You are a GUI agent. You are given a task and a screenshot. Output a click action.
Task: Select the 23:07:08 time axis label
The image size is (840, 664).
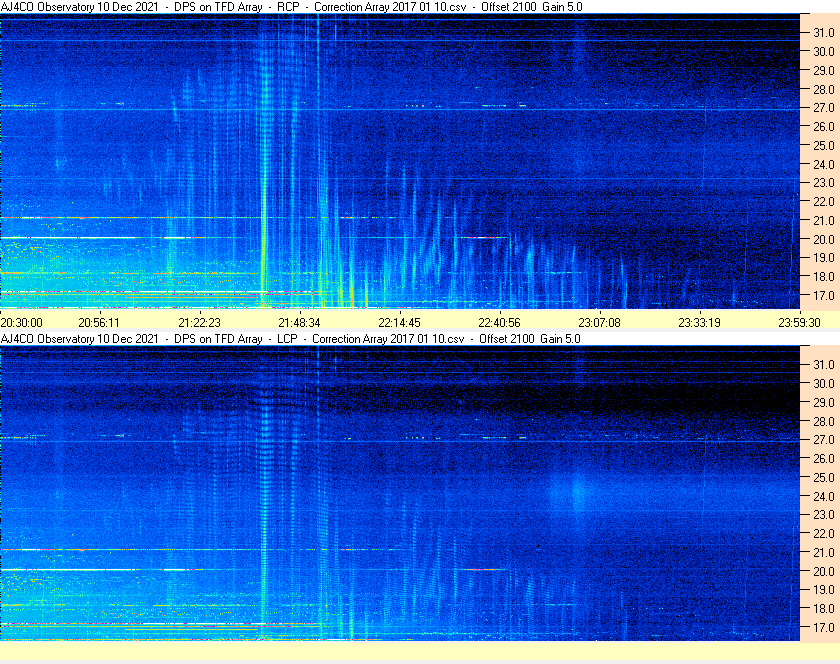pos(599,323)
